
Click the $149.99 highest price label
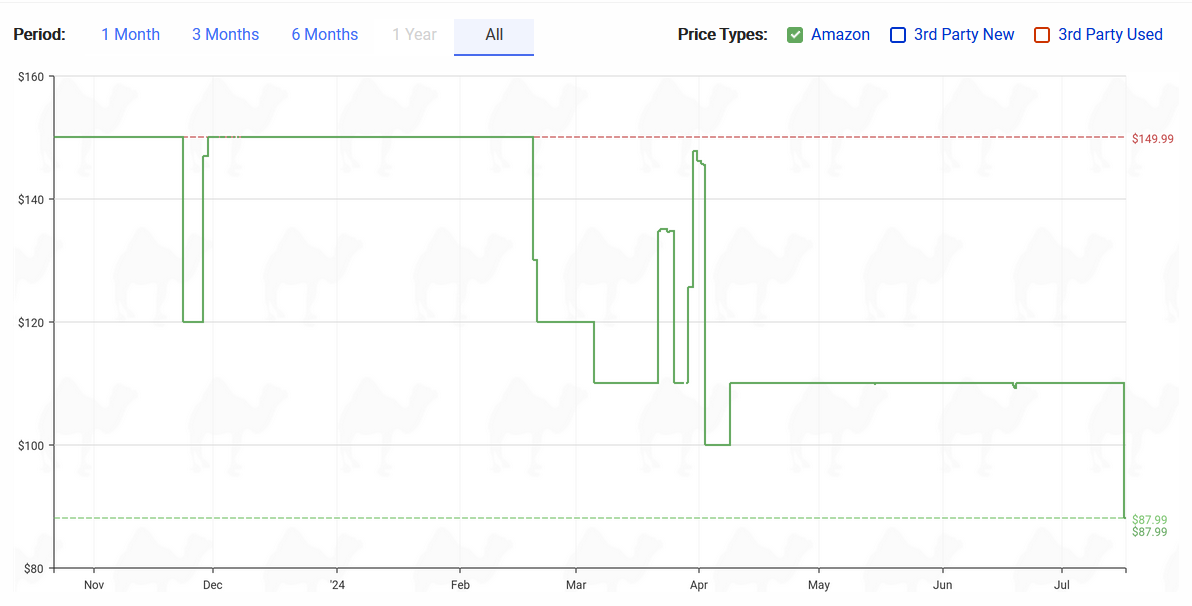point(1152,139)
